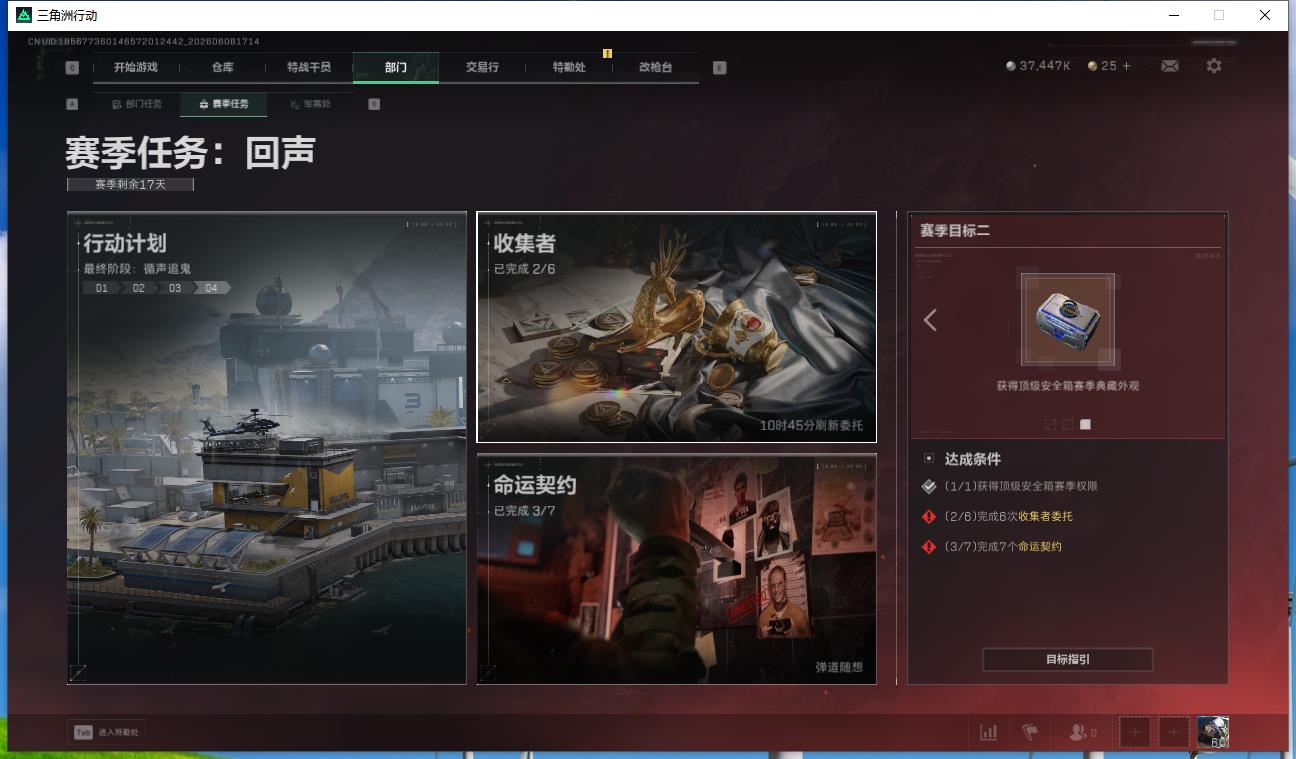Open the 特勤处 tab
The image size is (1296, 759).
569,67
